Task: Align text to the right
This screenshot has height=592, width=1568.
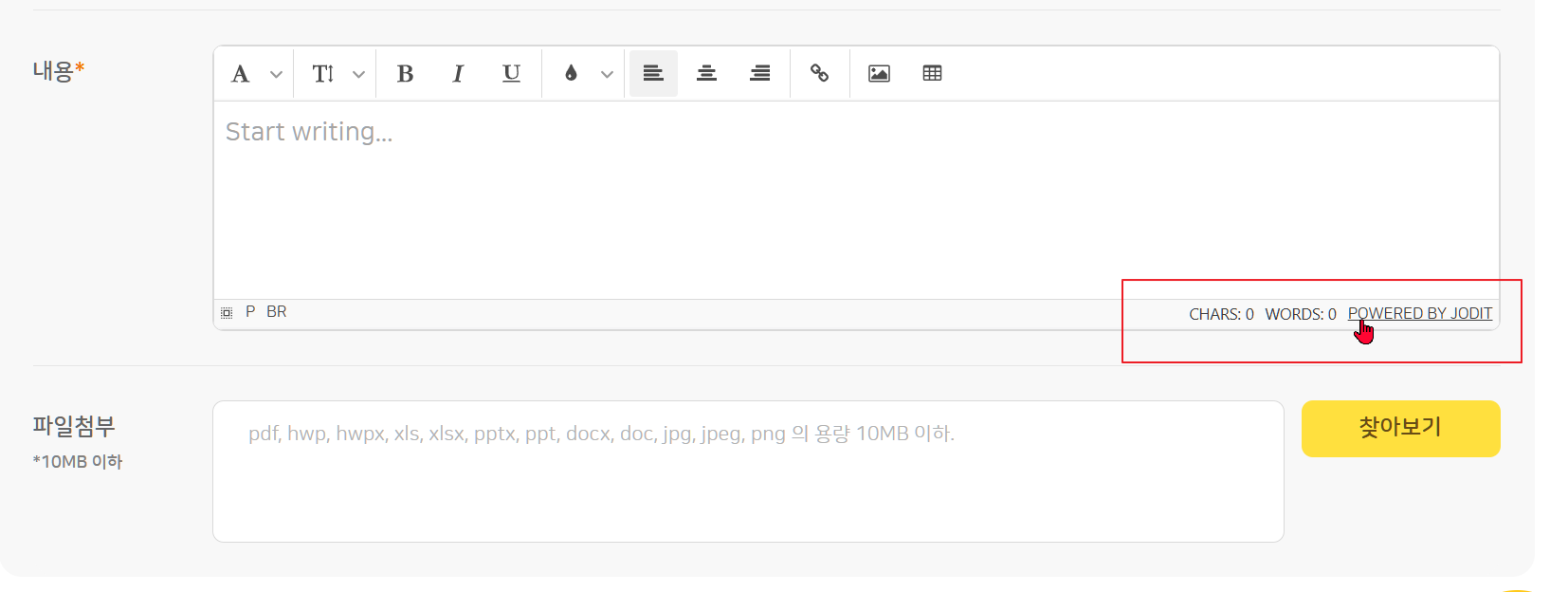Action: click(759, 74)
